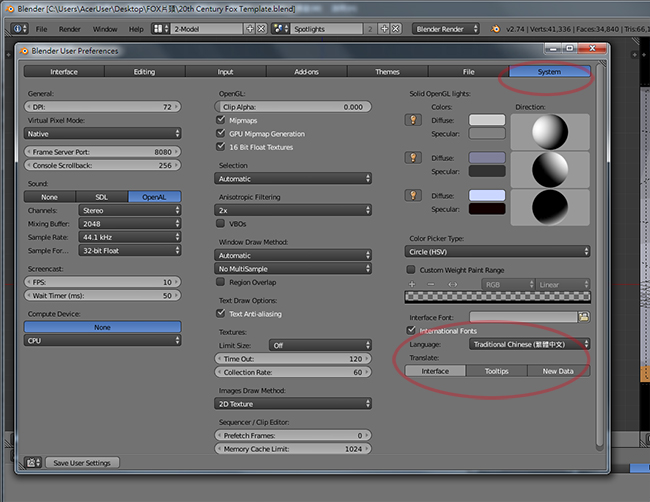Open No MultiSample dropdown
The image size is (650, 502).
point(293,269)
